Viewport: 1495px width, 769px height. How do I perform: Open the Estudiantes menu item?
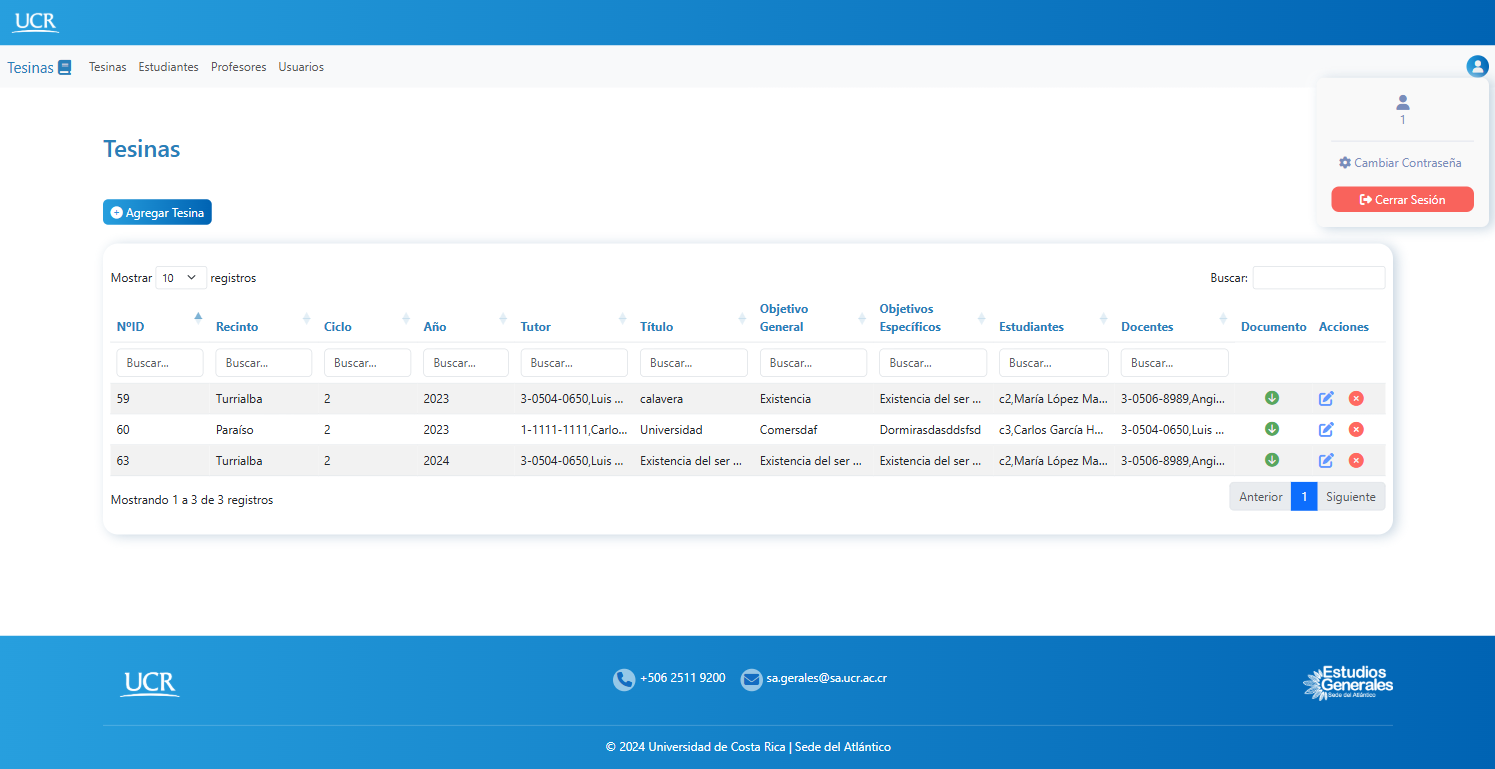tap(169, 67)
